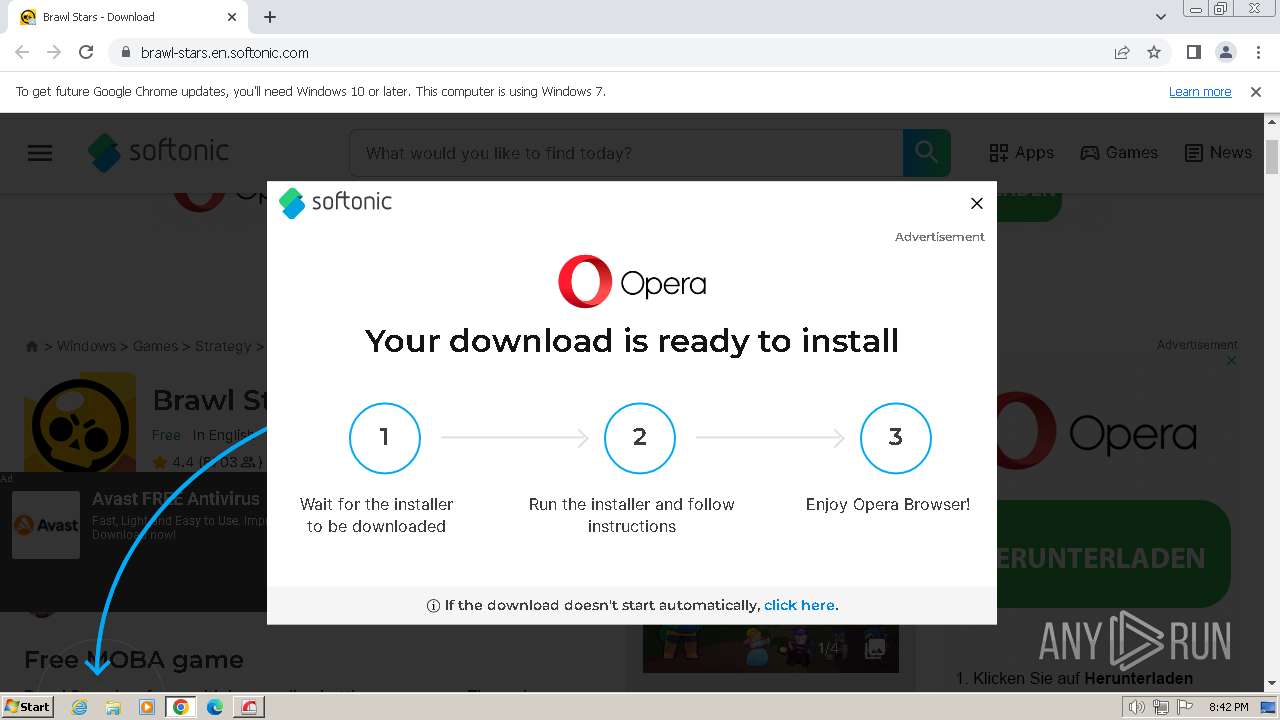Viewport: 1280px width, 720px height.
Task: Click the network icon in system tray
Action: pyautogui.click(x=1161, y=707)
